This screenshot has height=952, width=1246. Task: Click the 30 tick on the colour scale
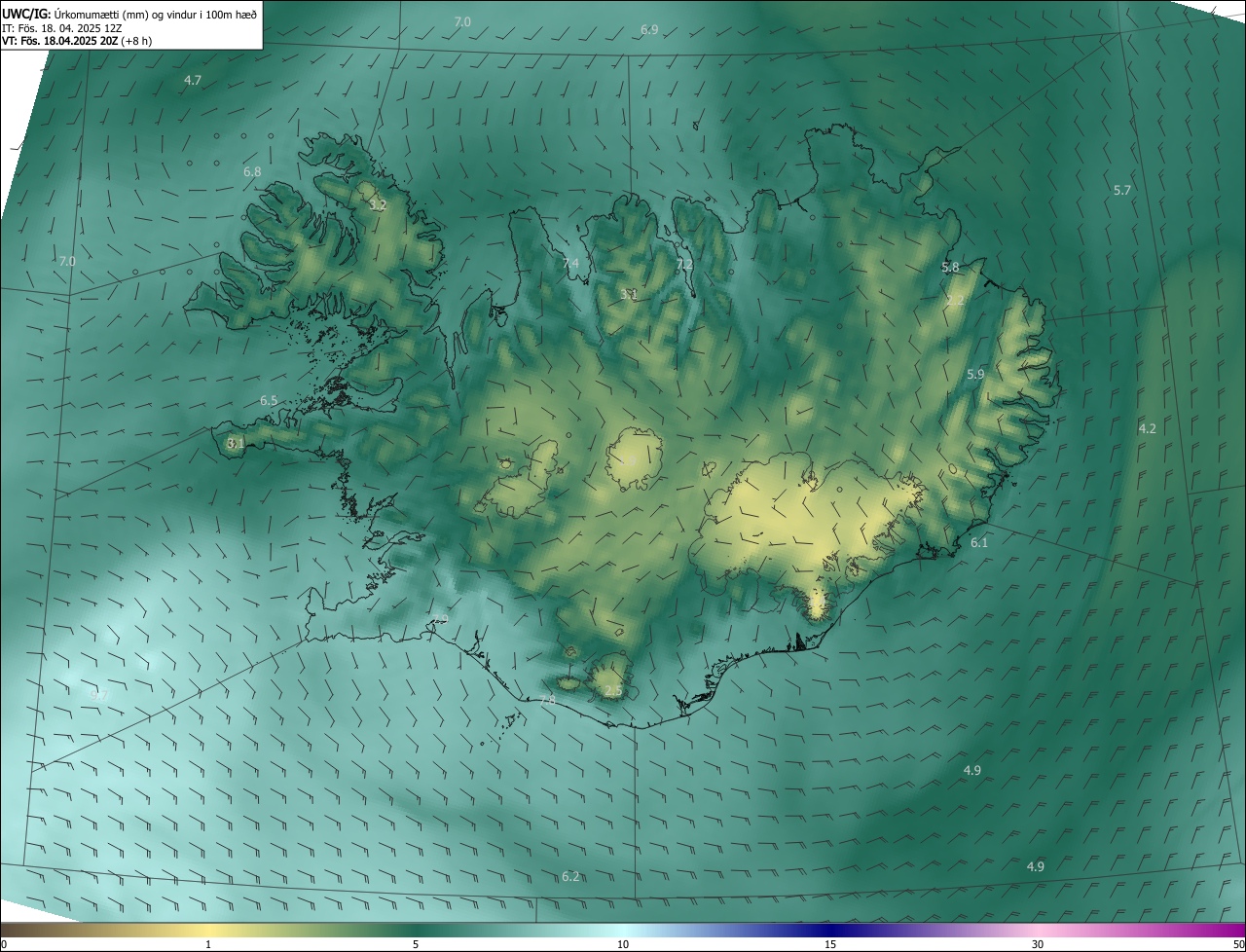(1038, 945)
